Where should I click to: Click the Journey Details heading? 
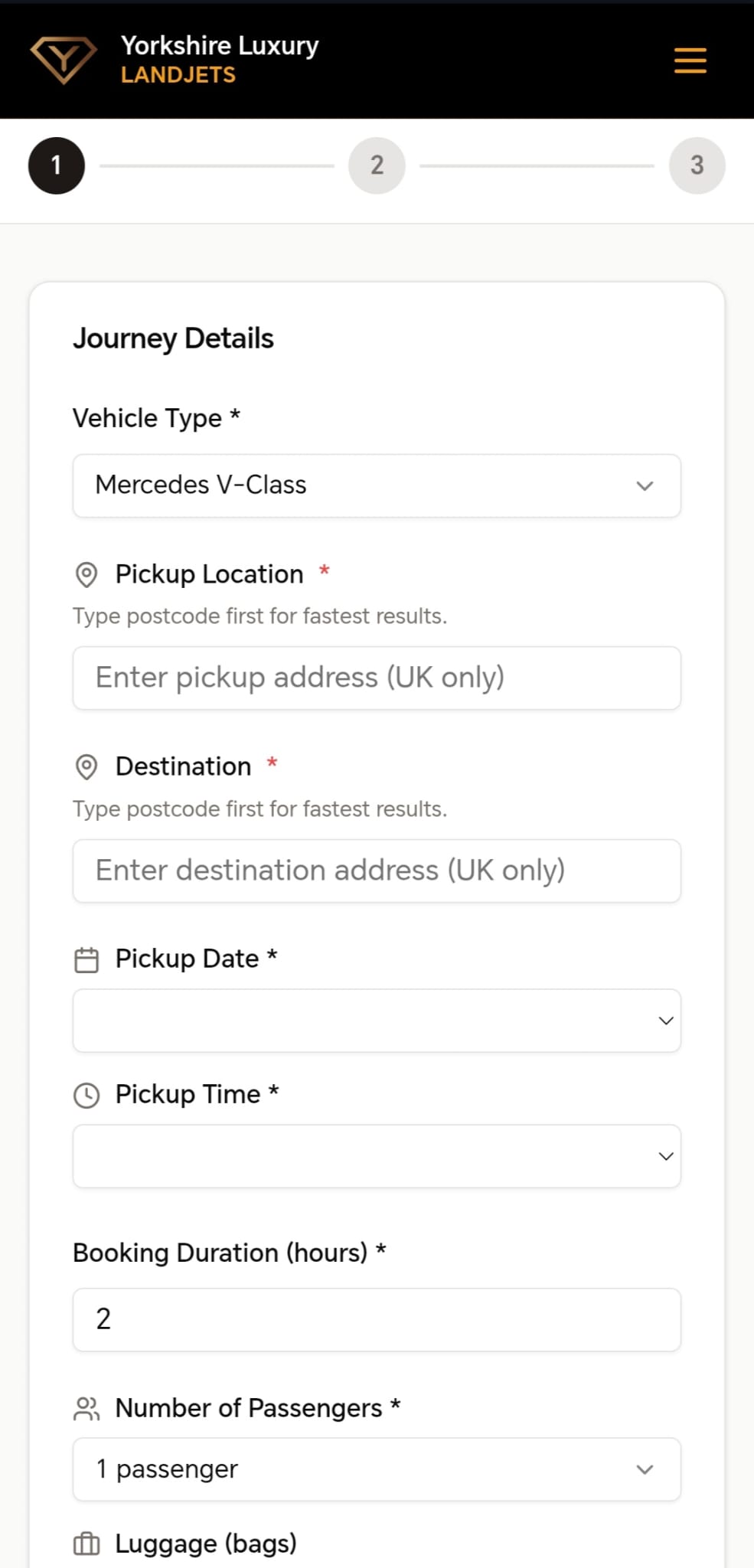(x=173, y=338)
